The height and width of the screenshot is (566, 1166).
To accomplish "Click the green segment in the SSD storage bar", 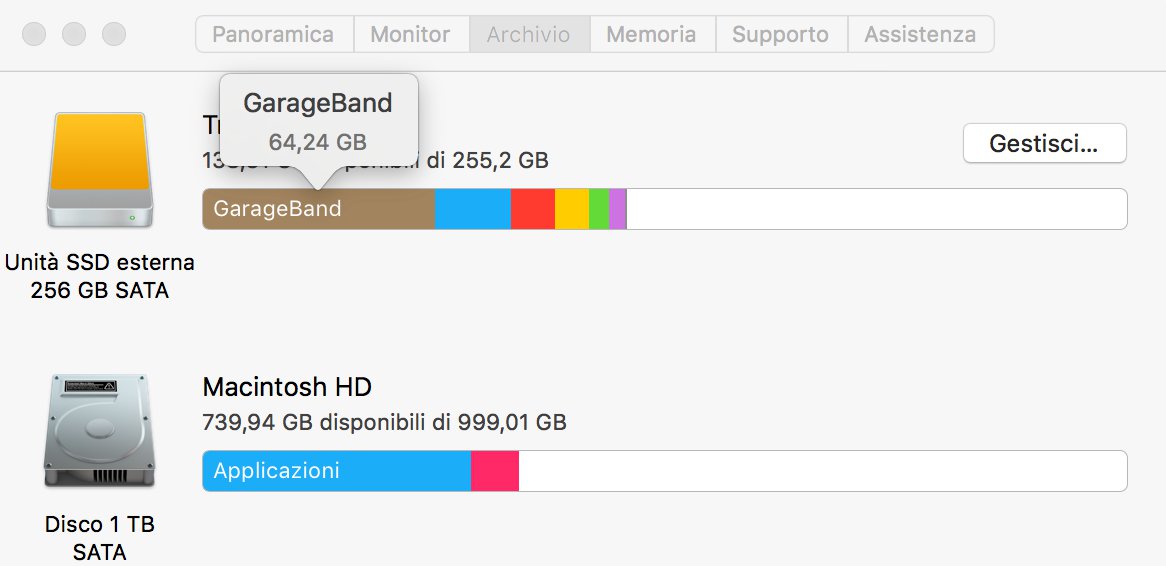I will click(x=598, y=209).
